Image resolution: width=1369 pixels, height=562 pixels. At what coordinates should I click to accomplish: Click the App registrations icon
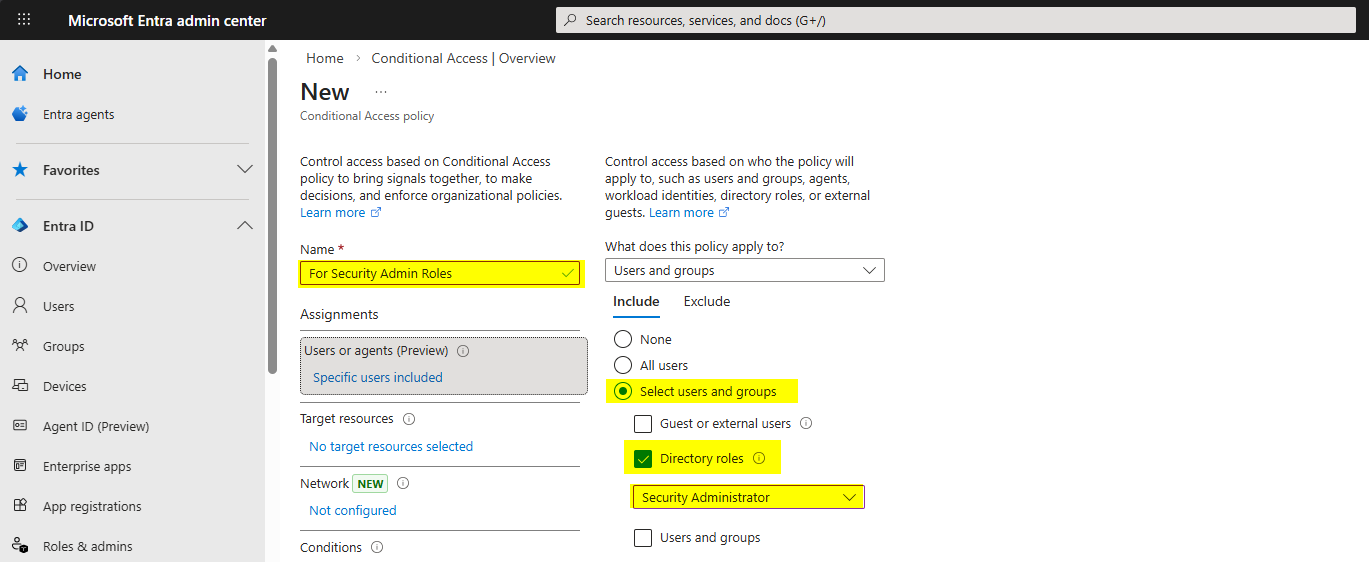pyautogui.click(x=20, y=506)
